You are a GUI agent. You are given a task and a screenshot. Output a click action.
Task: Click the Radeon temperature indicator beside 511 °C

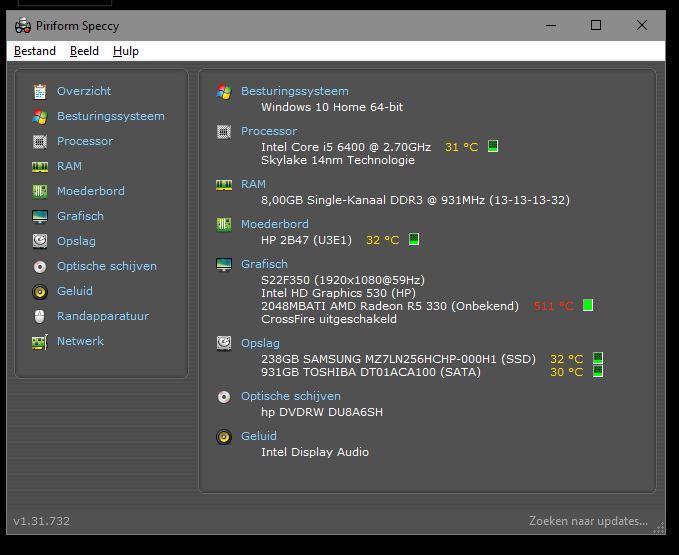588,305
